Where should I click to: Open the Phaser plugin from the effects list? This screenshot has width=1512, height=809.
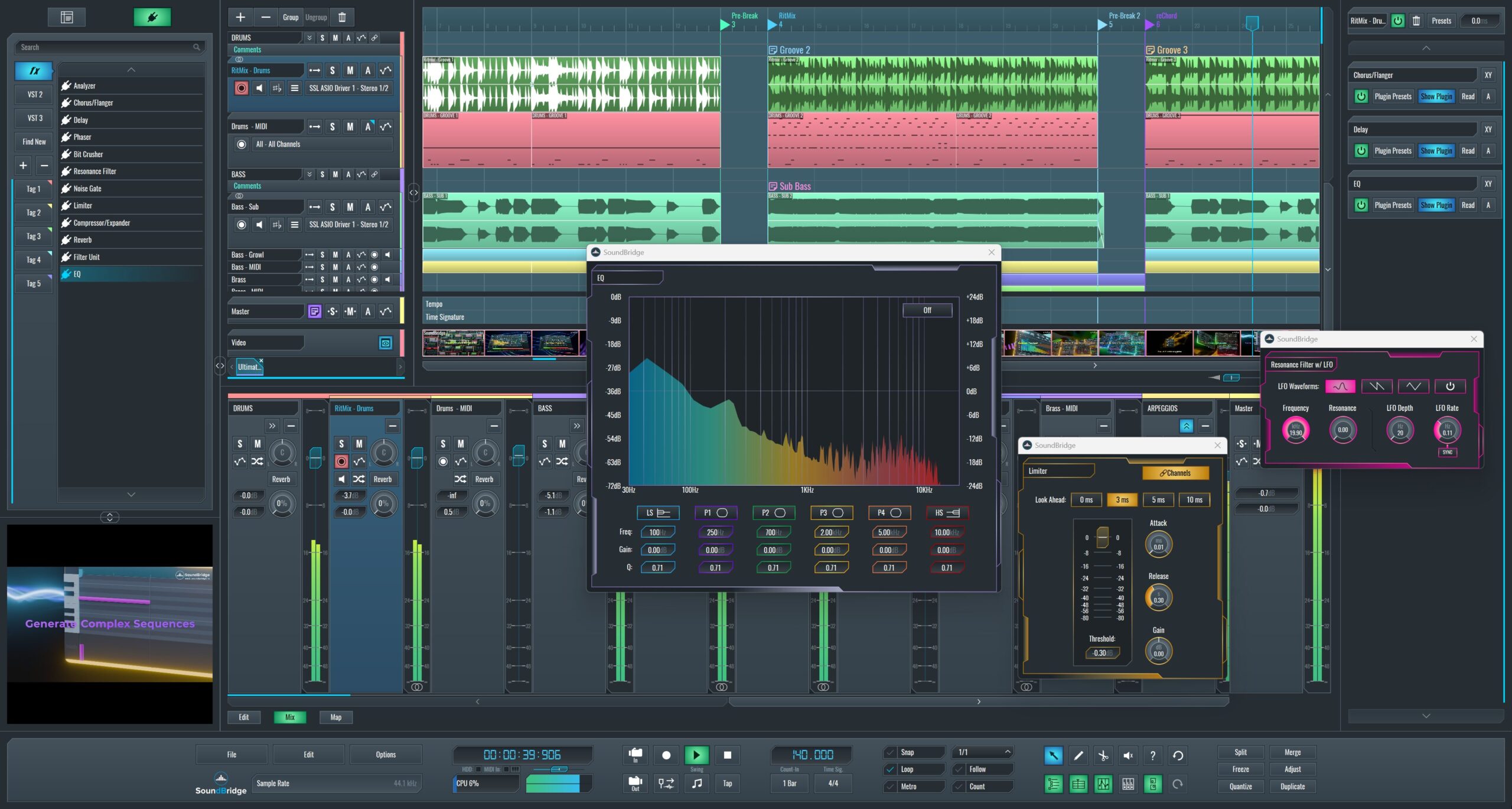click(83, 137)
